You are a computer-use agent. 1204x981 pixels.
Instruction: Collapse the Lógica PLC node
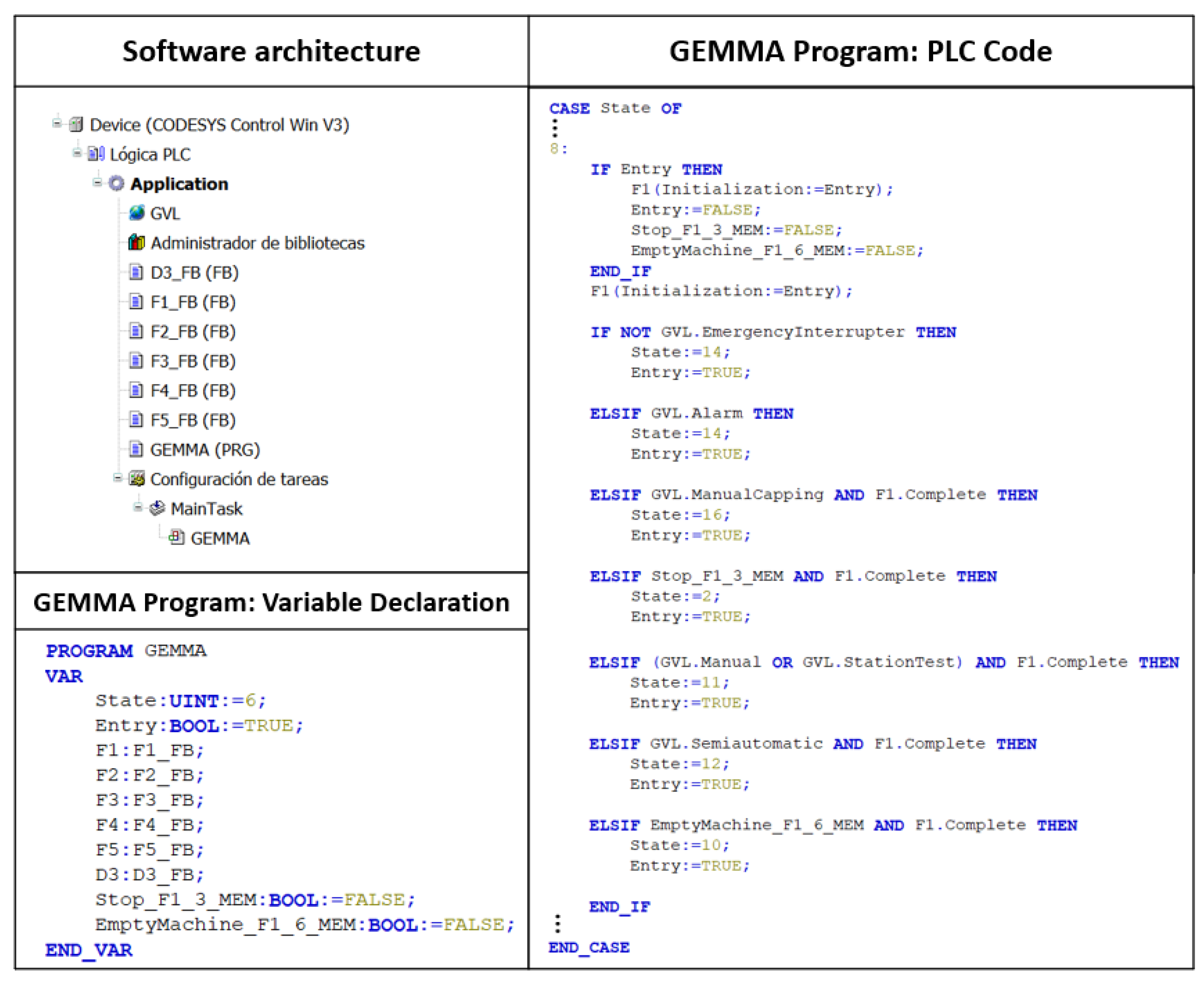click(x=77, y=153)
